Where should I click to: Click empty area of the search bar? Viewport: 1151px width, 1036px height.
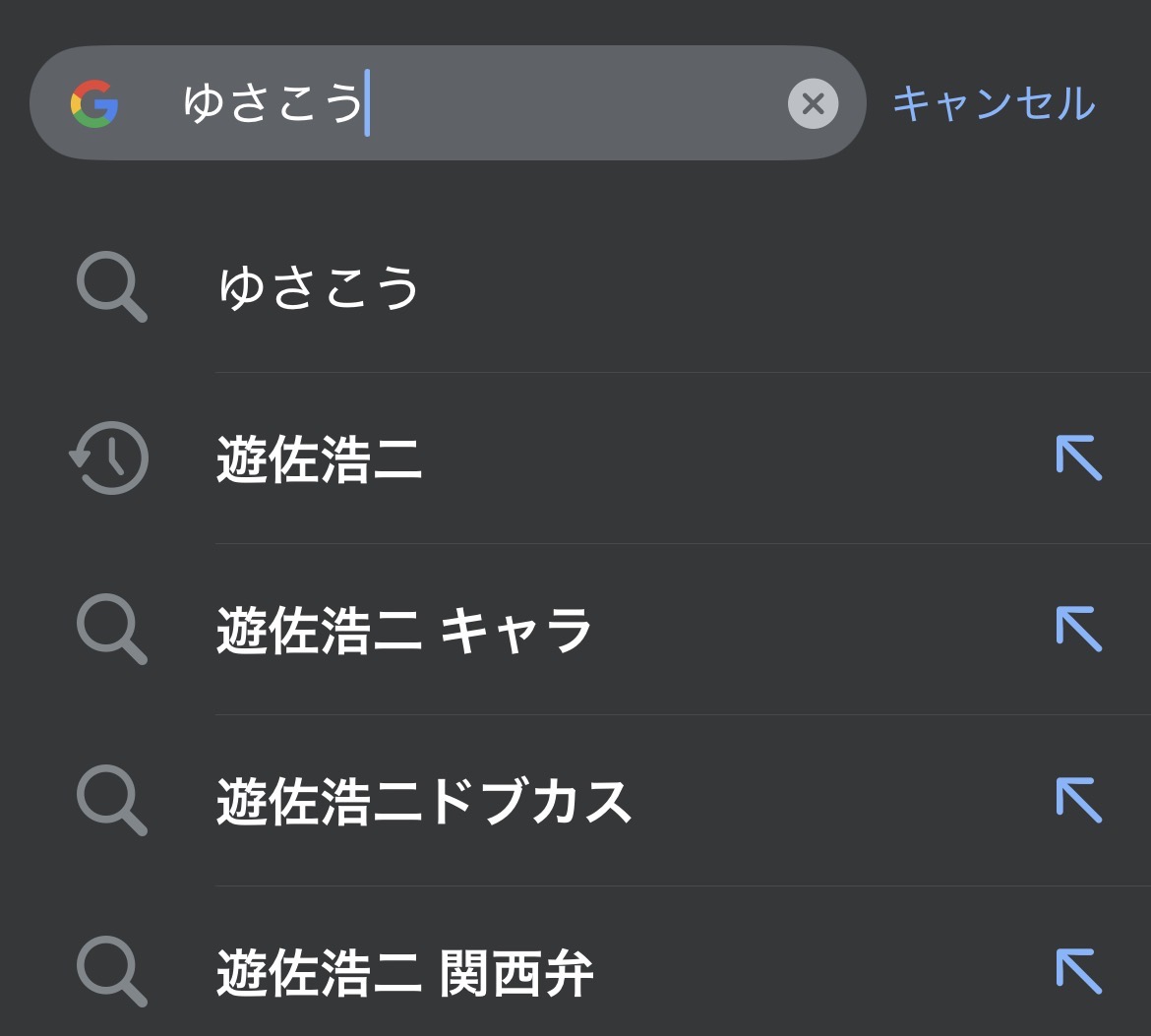coord(580,103)
